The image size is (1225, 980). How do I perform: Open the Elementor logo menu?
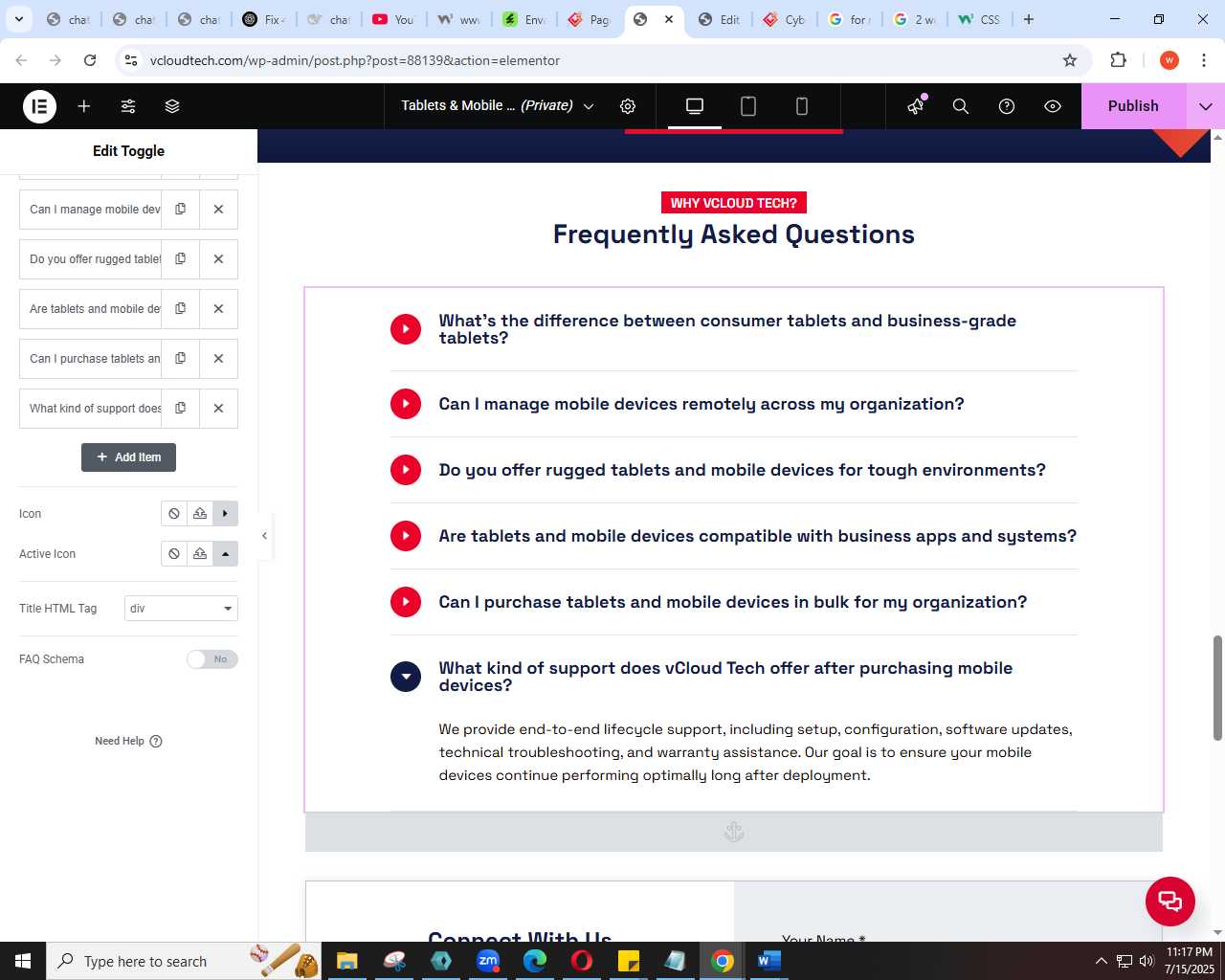pyautogui.click(x=39, y=106)
